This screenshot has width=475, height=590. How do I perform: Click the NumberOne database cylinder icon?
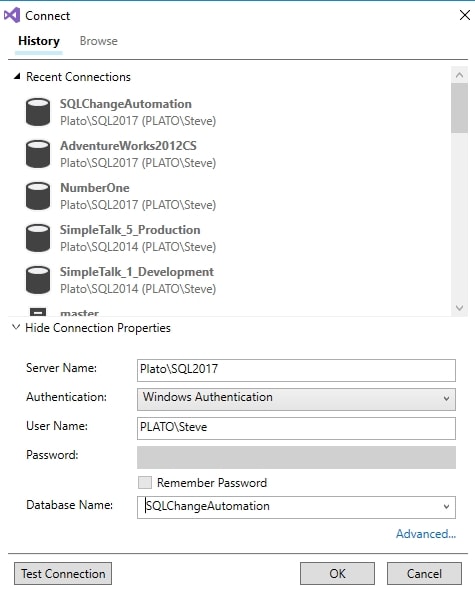pyautogui.click(x=38, y=196)
